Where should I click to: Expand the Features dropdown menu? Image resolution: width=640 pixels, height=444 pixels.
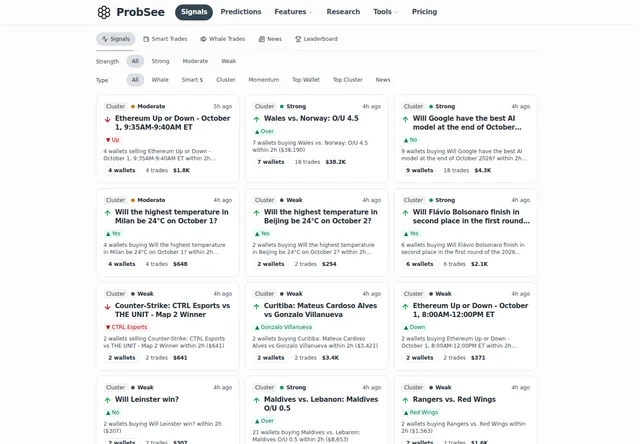pos(293,12)
